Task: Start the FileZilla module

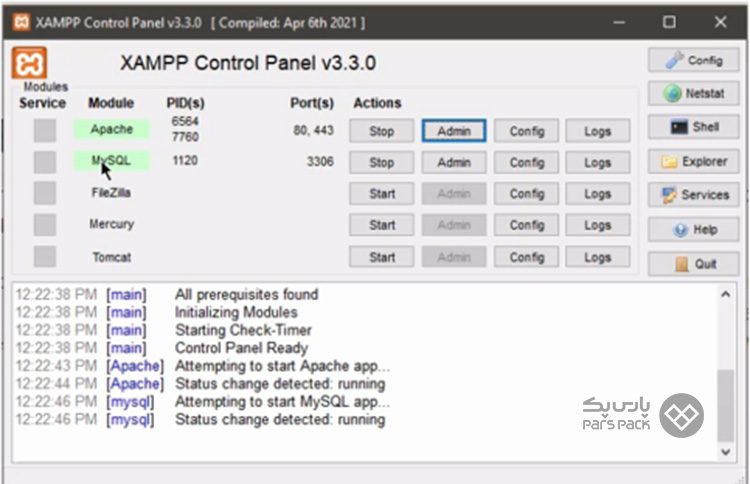Action: [x=382, y=194]
